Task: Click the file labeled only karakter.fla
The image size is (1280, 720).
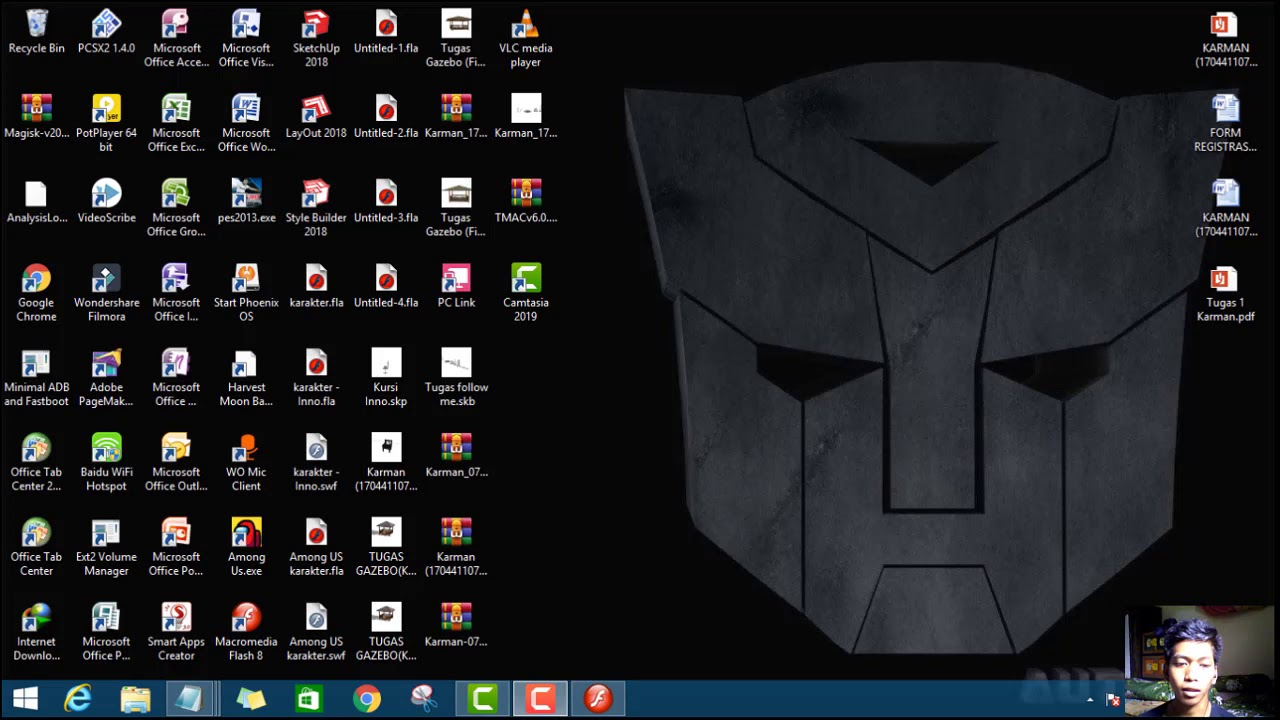Action: [x=316, y=288]
